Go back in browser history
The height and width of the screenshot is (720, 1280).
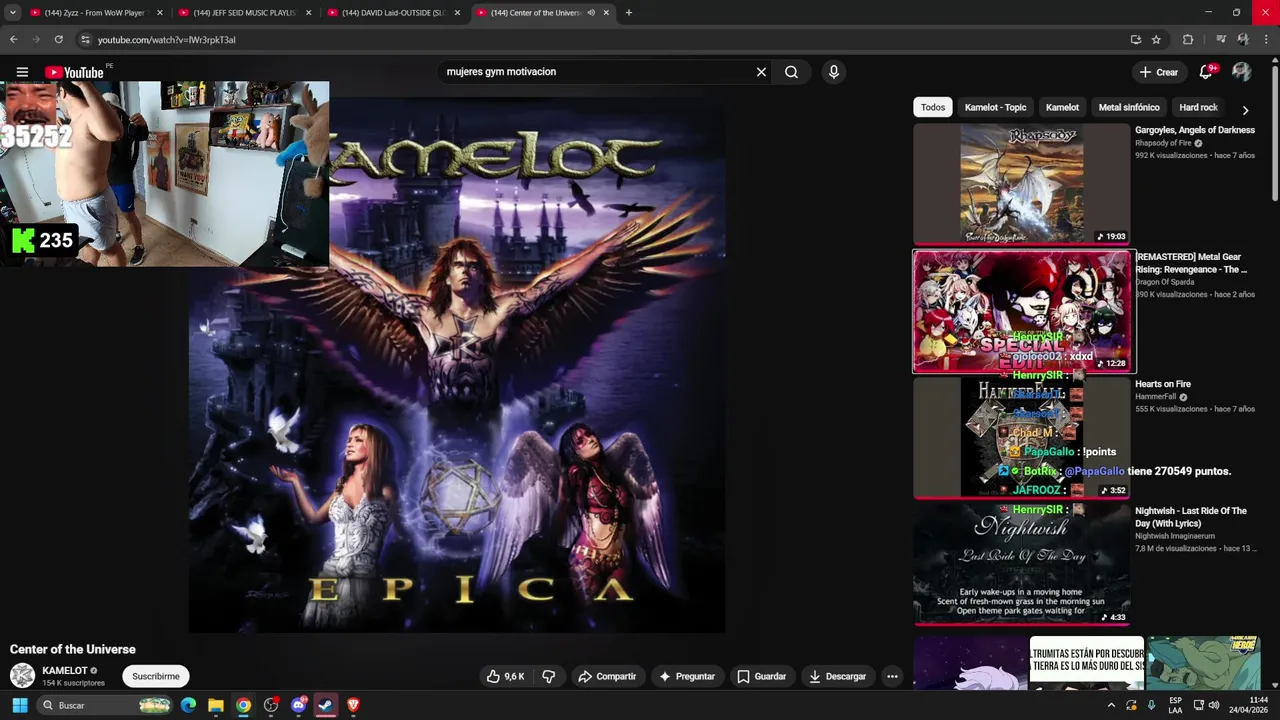[13, 39]
